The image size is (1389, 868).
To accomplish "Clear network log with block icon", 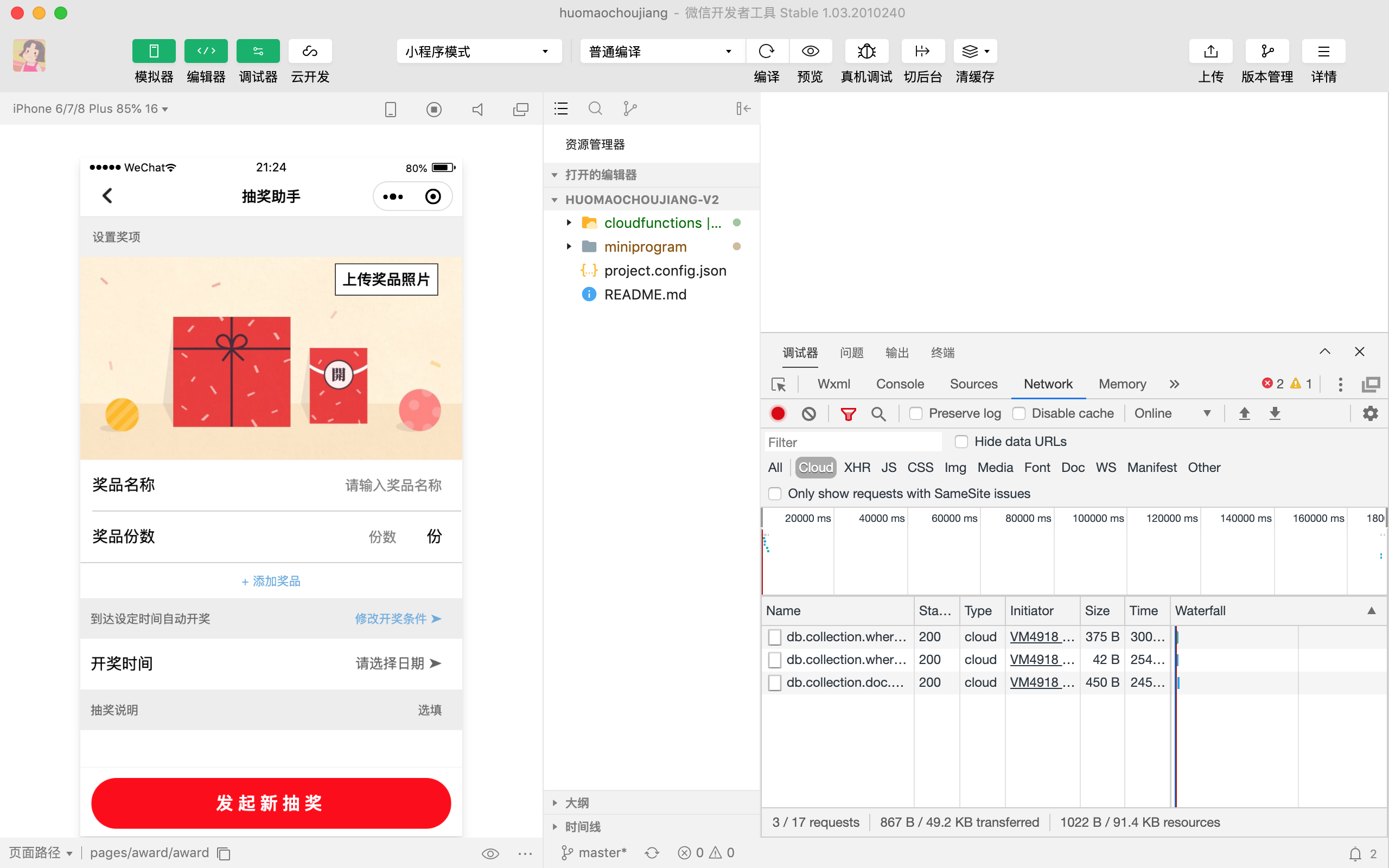I will (x=809, y=413).
